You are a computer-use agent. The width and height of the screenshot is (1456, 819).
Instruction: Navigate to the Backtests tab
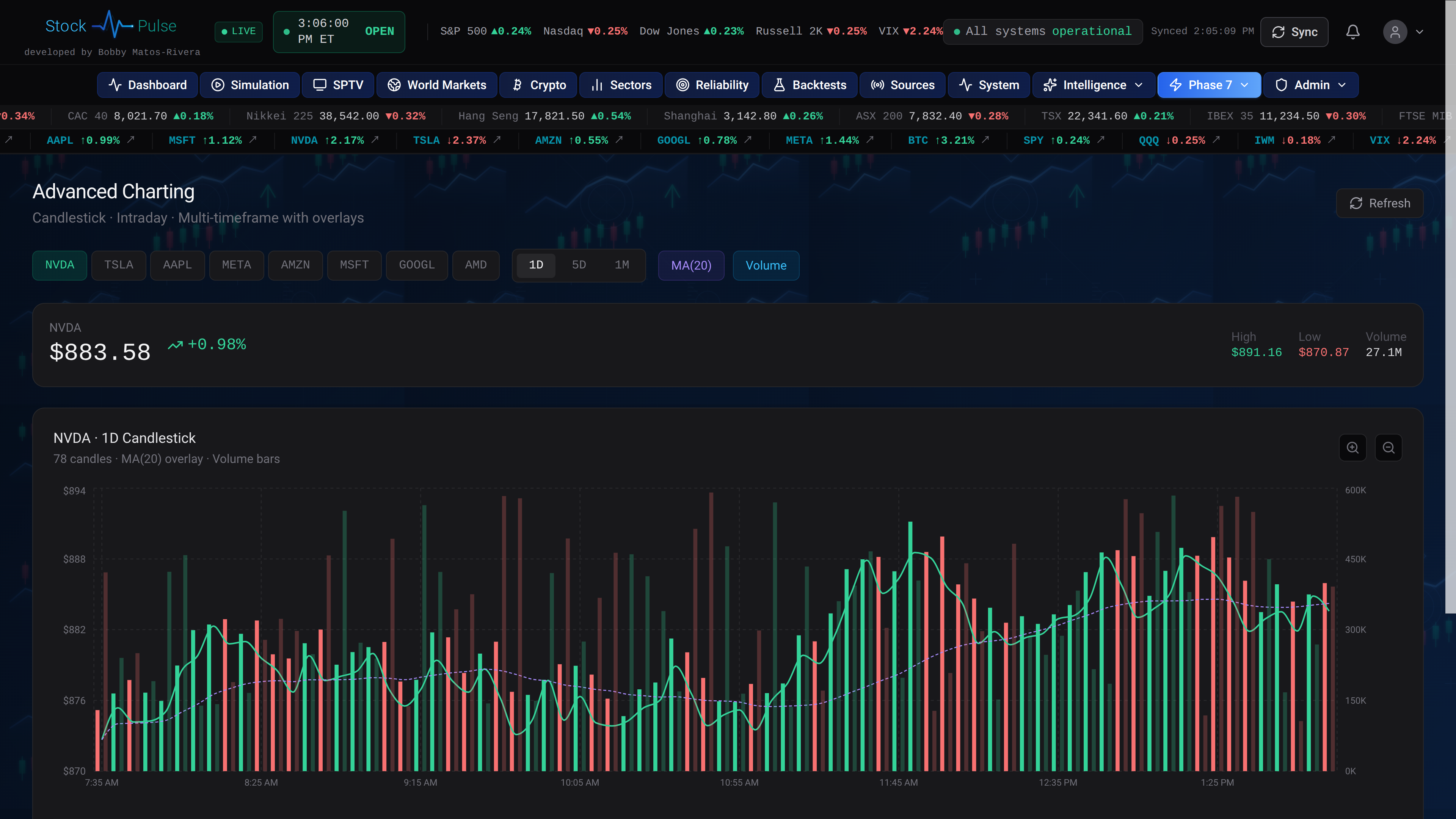[810, 85]
